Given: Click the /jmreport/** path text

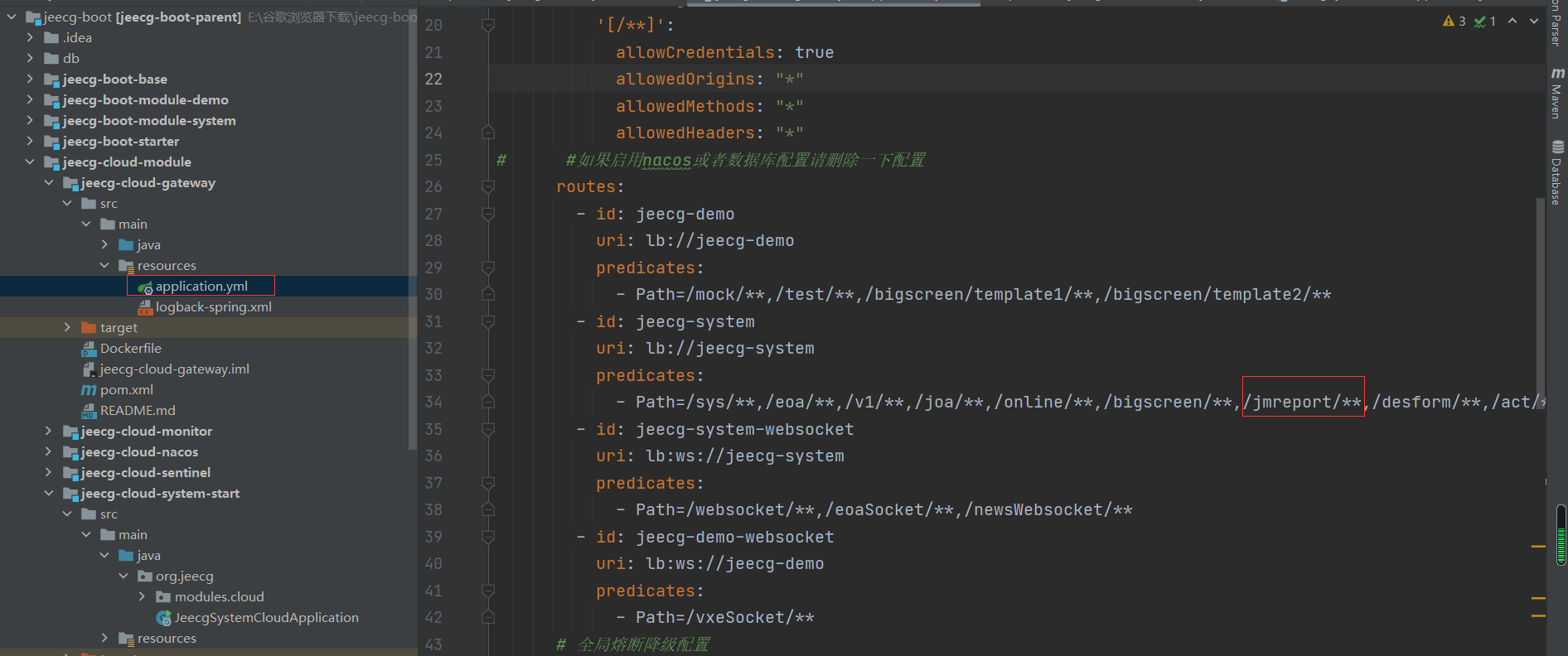Looking at the screenshot, I should pos(1303,402).
